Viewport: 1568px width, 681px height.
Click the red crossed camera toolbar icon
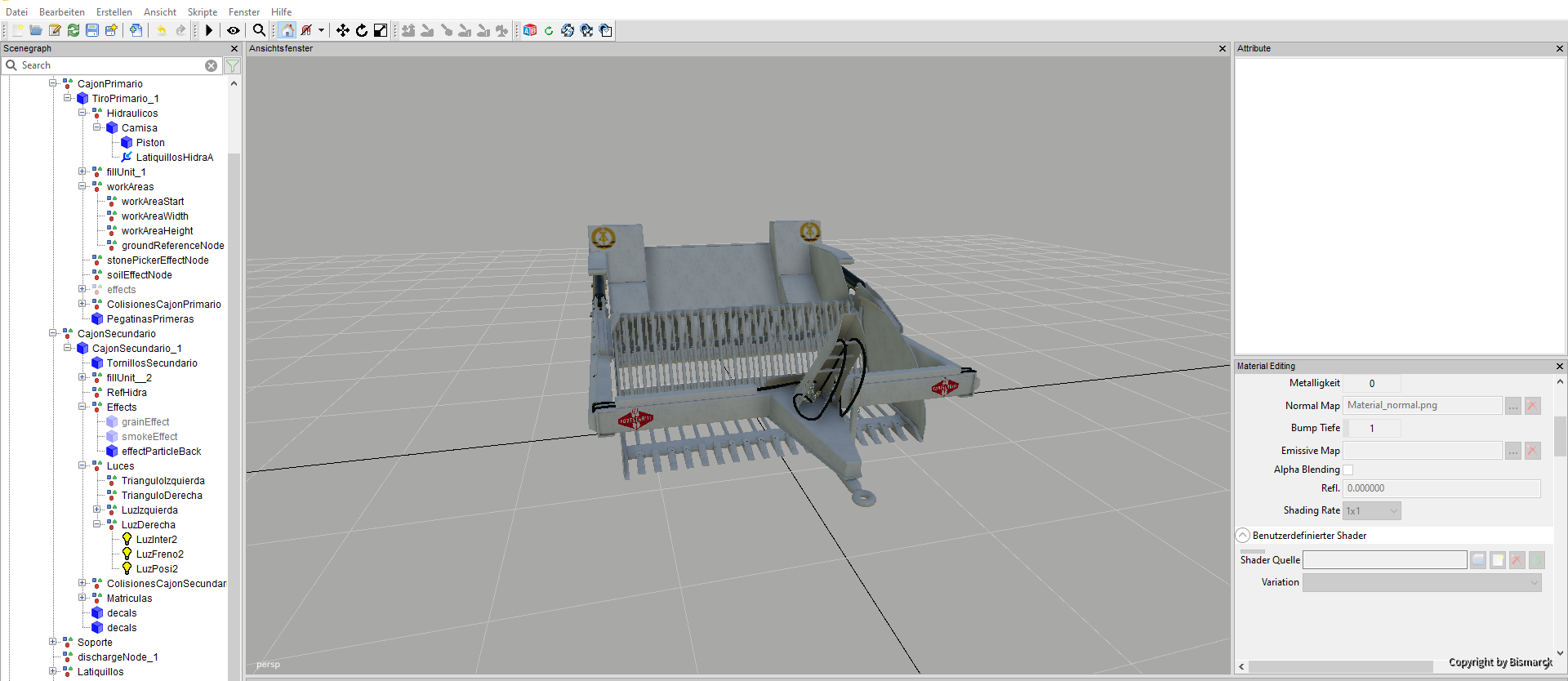(306, 30)
